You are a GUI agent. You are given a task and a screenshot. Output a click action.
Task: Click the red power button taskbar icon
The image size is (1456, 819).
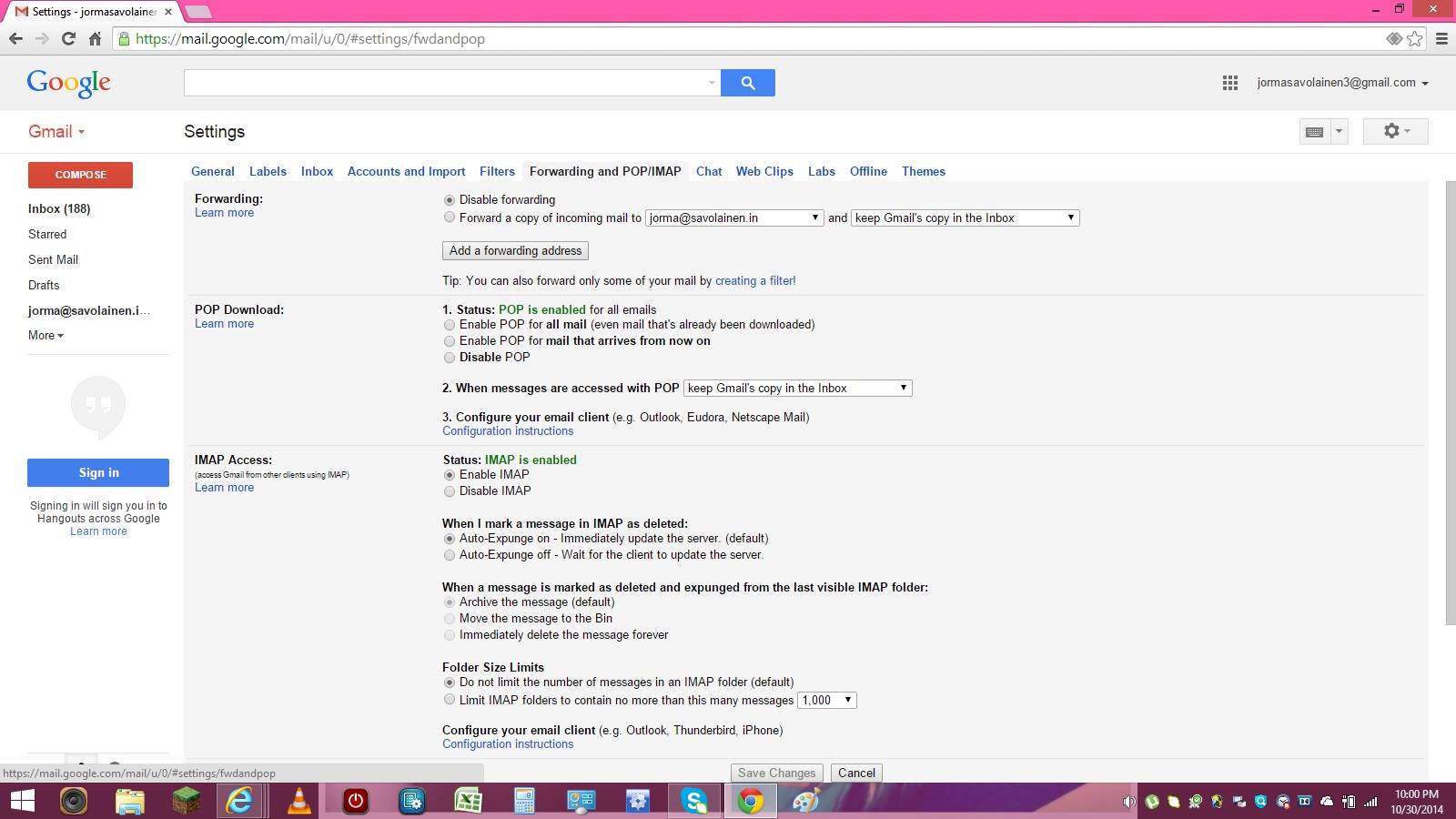point(356,801)
